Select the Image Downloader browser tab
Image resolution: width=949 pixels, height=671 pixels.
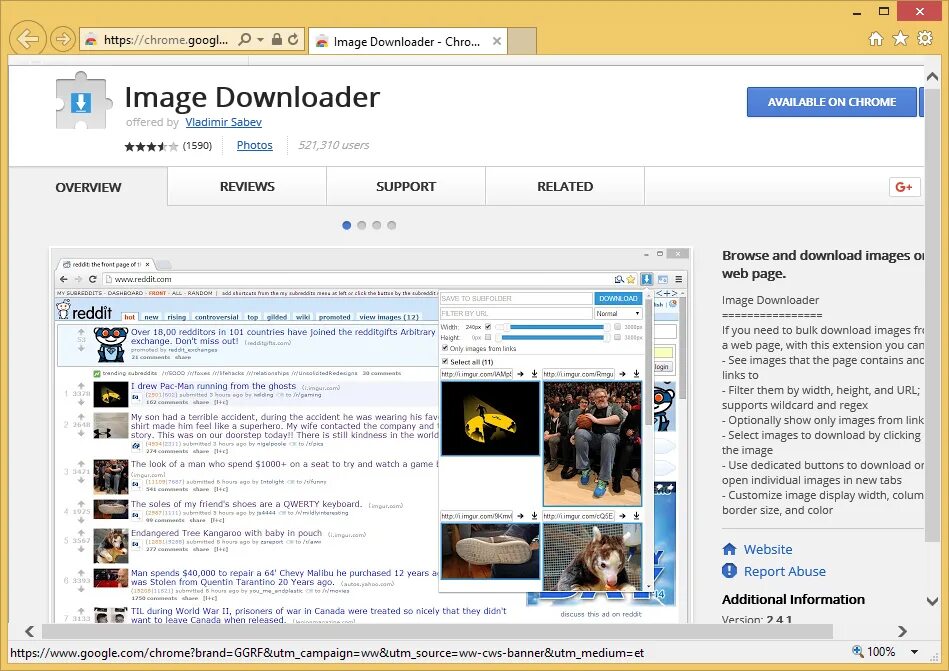point(407,41)
